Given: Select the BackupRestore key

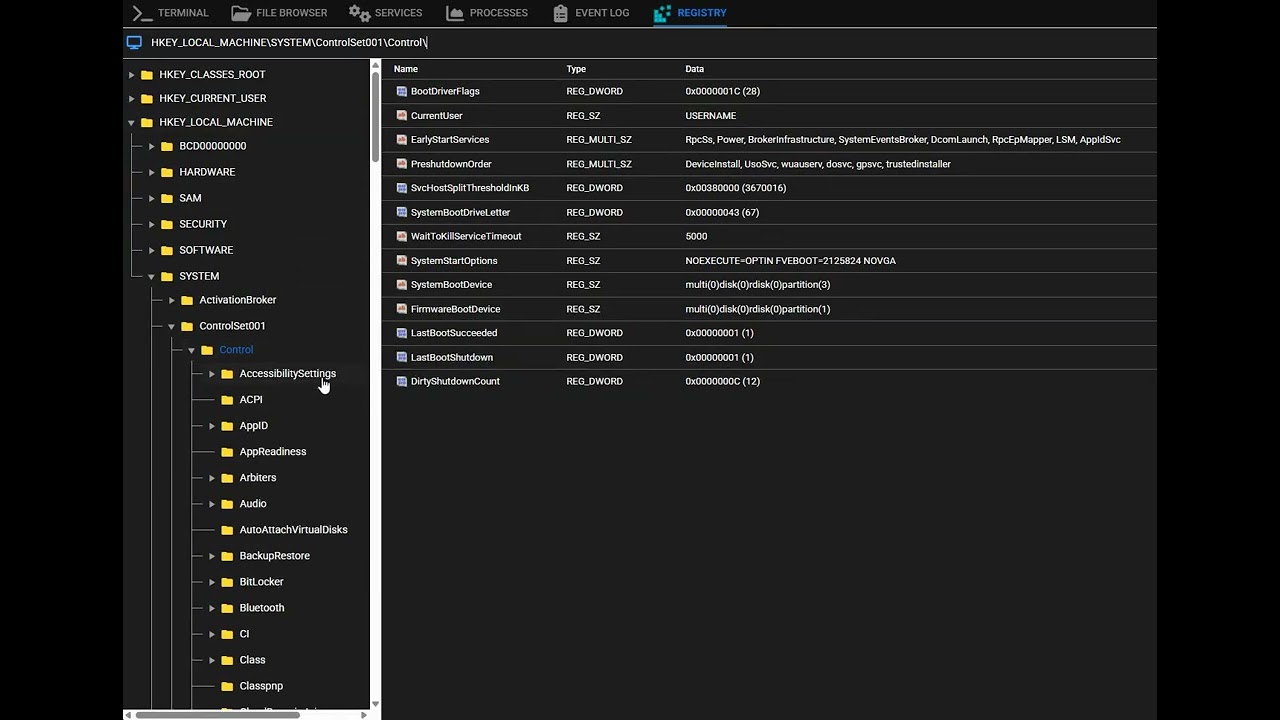Looking at the screenshot, I should [274, 556].
